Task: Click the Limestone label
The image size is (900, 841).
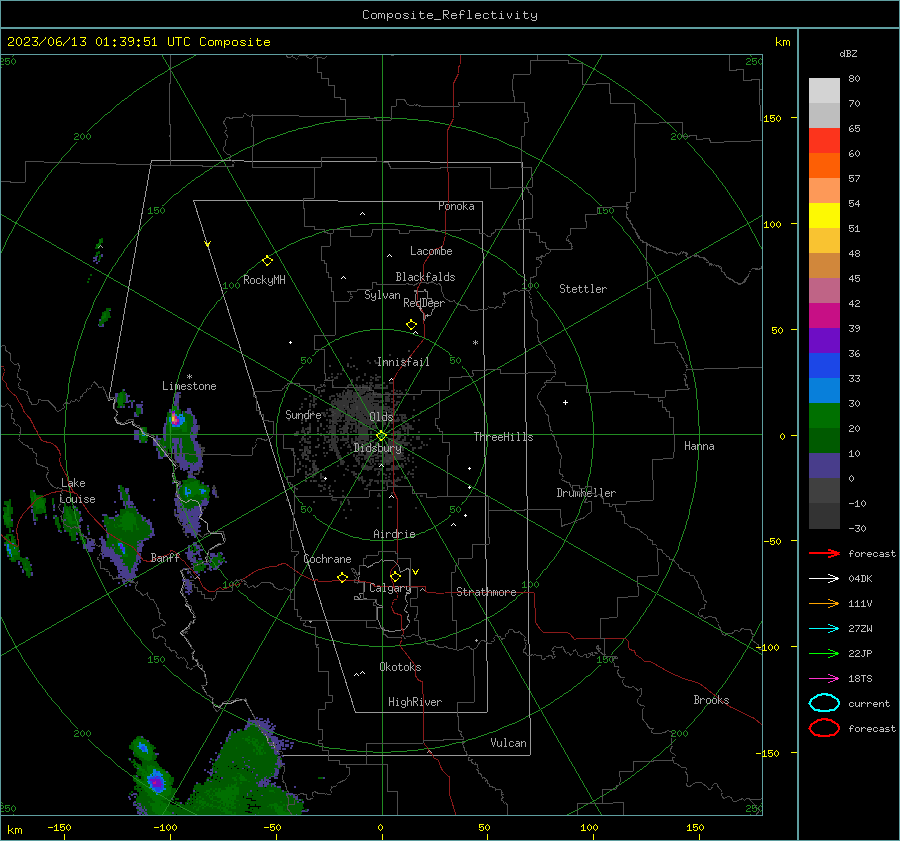Action: tap(189, 386)
